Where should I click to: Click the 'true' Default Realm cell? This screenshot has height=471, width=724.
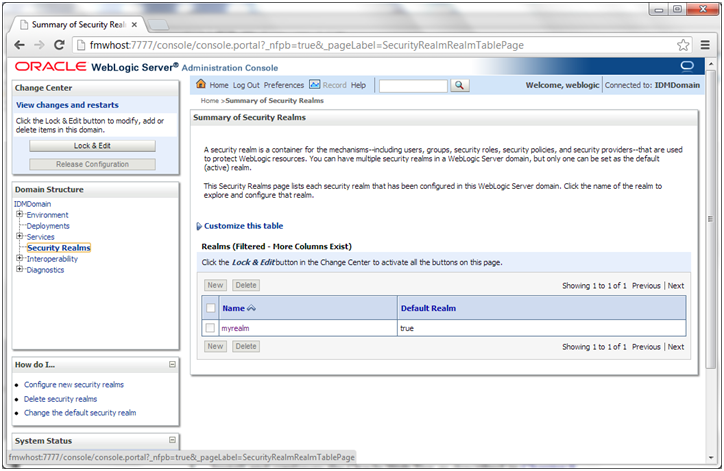tap(407, 328)
